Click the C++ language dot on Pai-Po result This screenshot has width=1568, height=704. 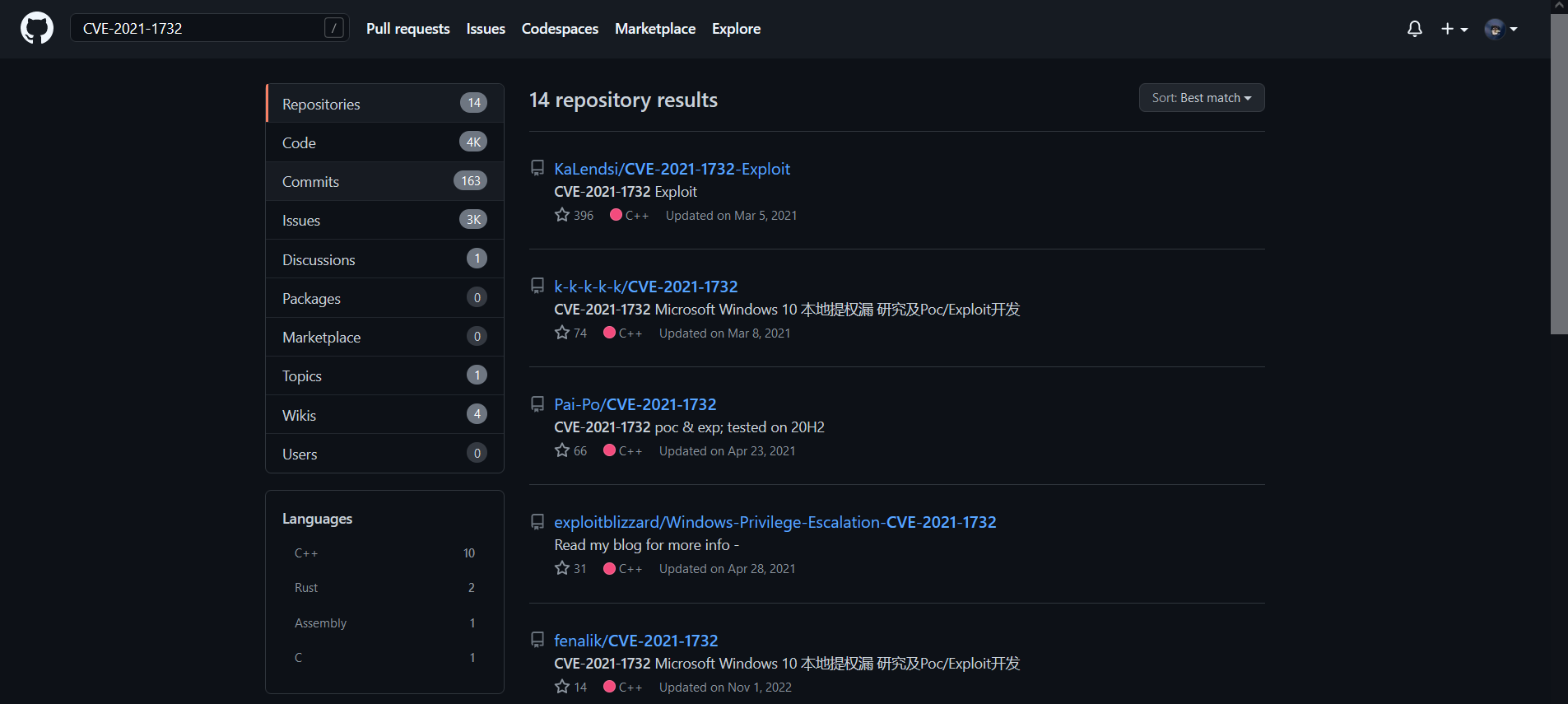click(x=609, y=450)
